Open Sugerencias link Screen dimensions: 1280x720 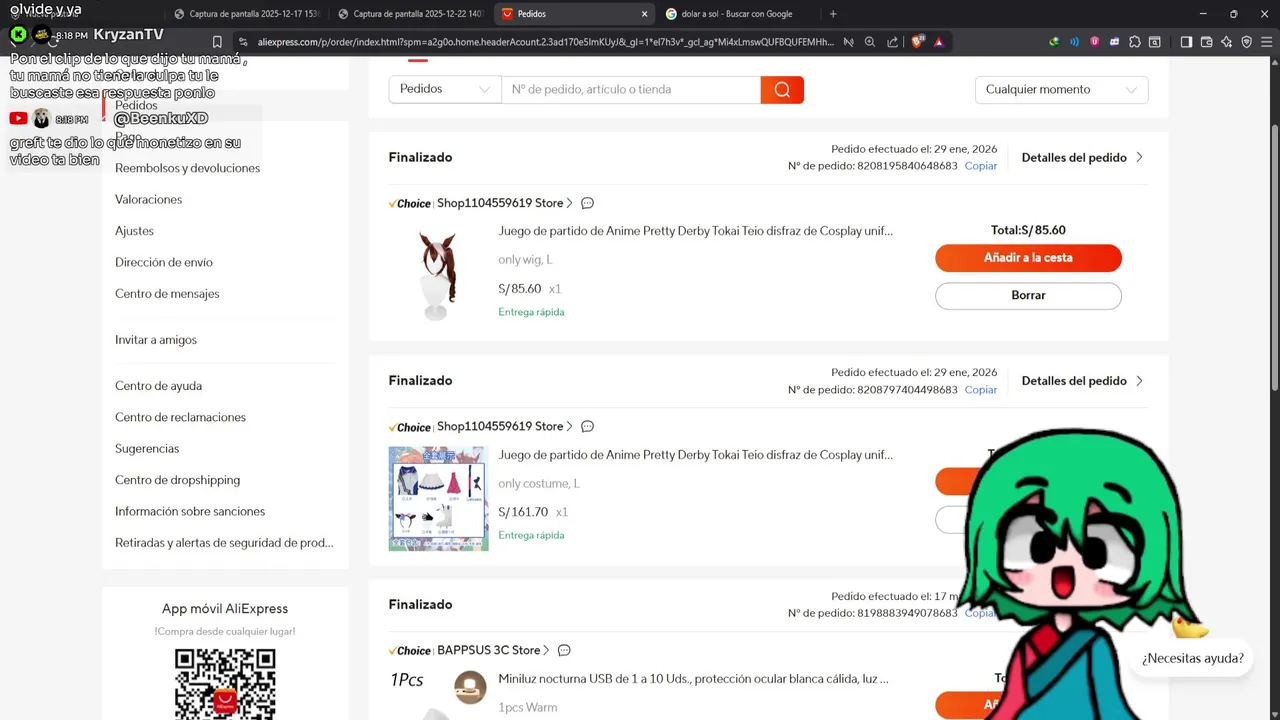point(147,449)
